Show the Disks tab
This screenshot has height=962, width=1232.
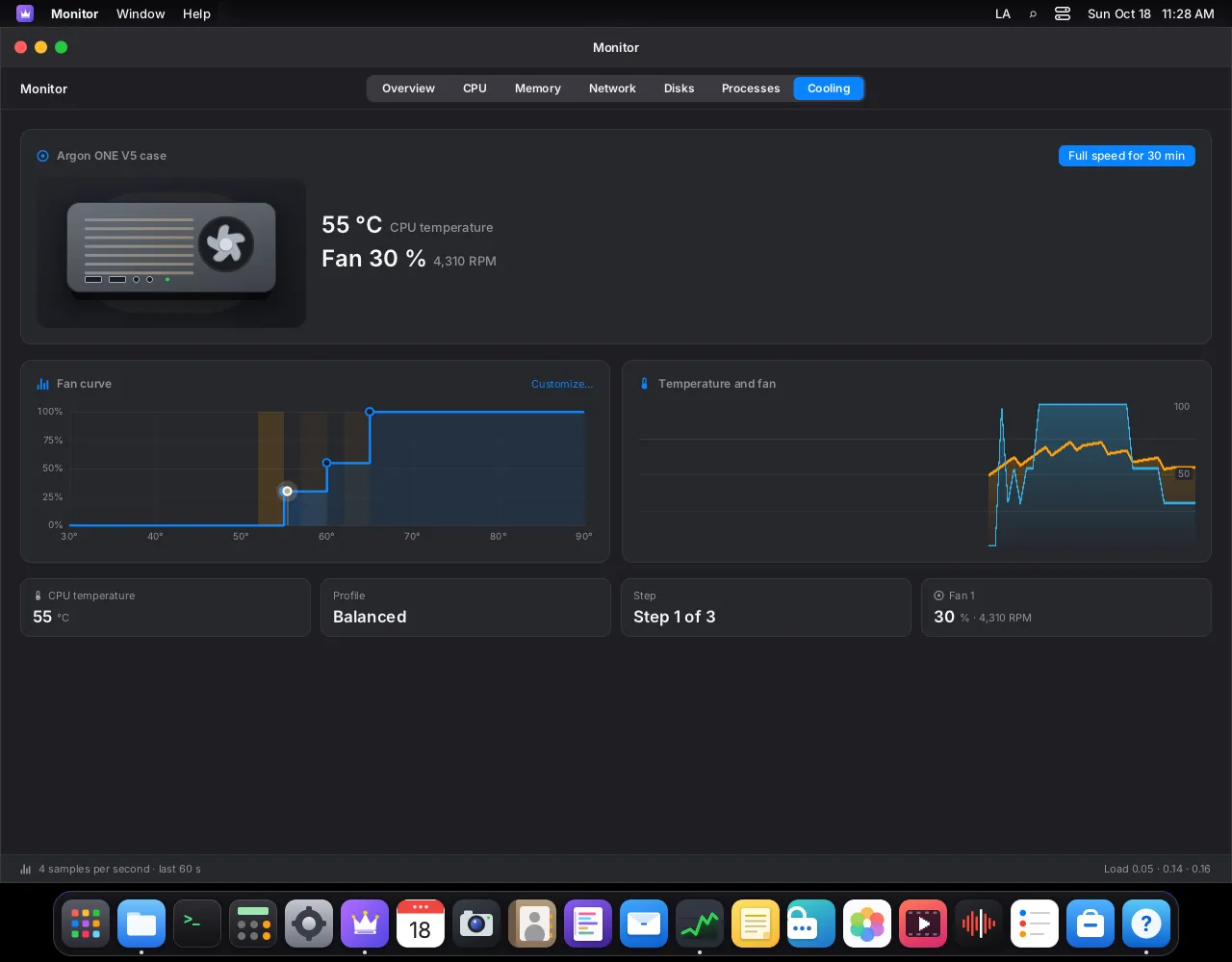click(x=679, y=89)
